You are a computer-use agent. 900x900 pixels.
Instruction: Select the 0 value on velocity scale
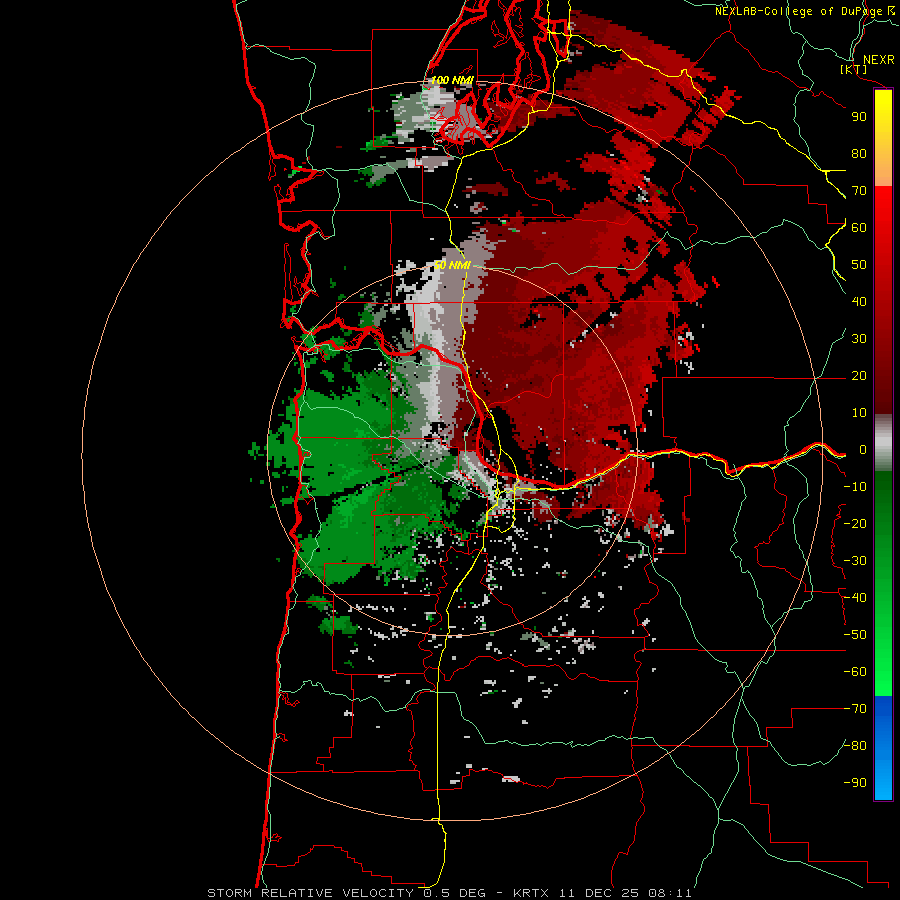click(x=863, y=450)
